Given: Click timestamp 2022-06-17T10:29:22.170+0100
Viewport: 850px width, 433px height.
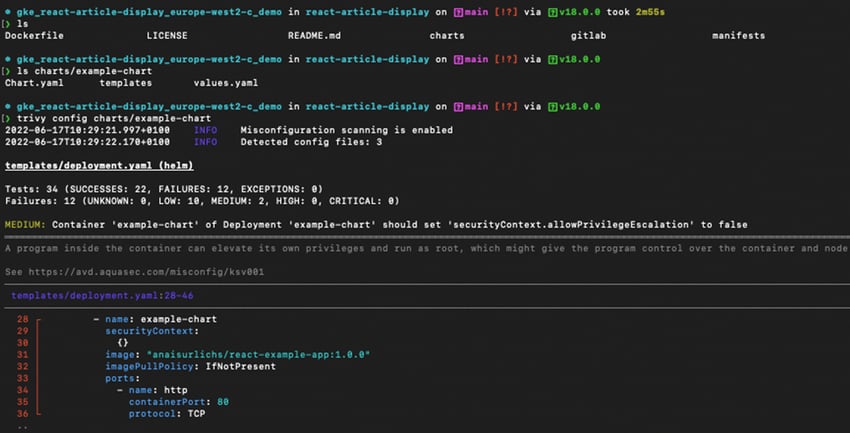Looking at the screenshot, I should (x=87, y=143).
